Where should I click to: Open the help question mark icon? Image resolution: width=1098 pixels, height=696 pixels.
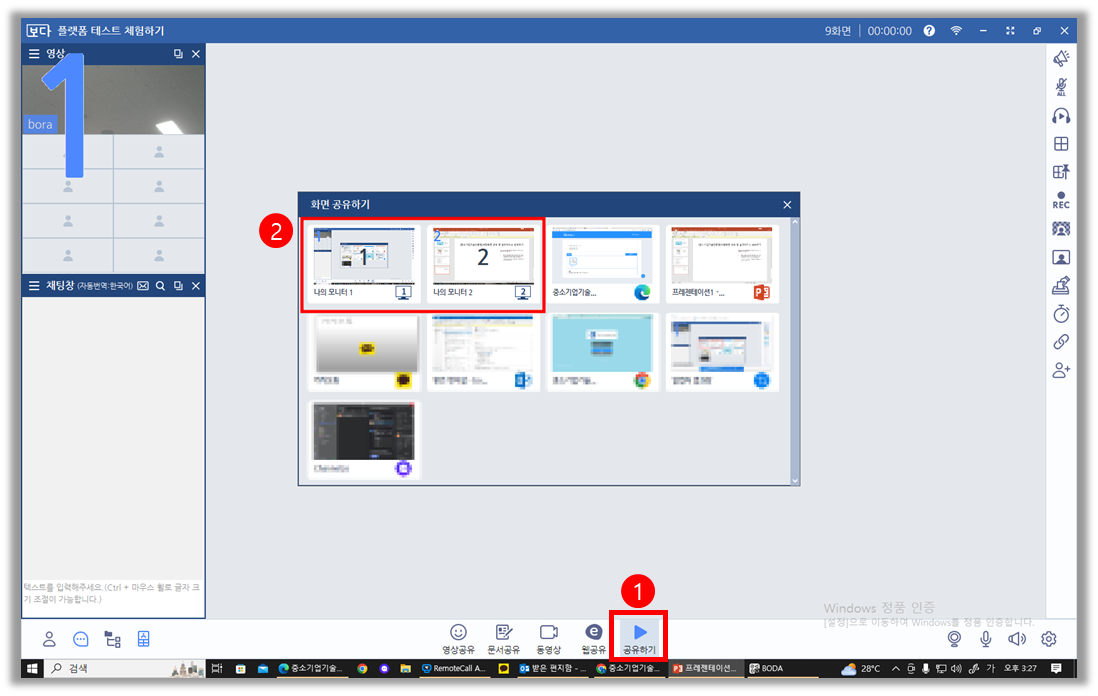click(x=929, y=31)
